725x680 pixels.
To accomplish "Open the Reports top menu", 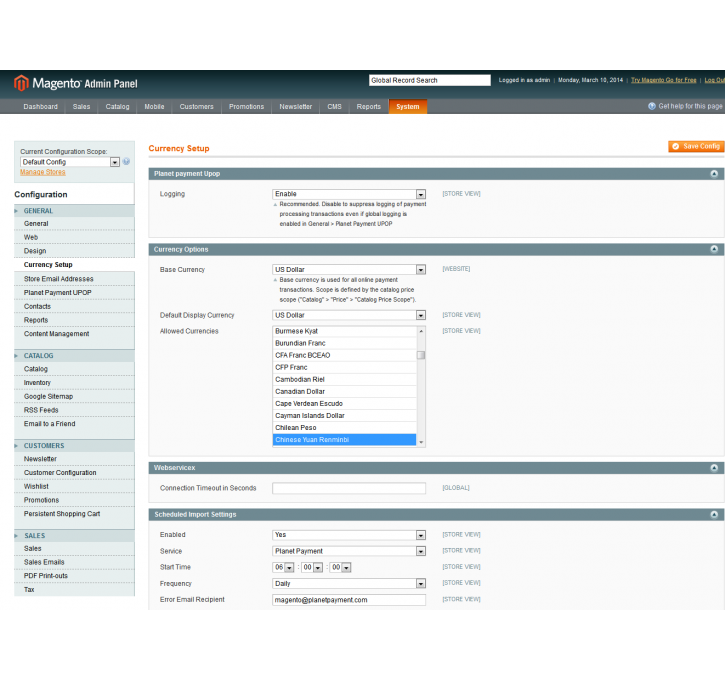I will (369, 107).
